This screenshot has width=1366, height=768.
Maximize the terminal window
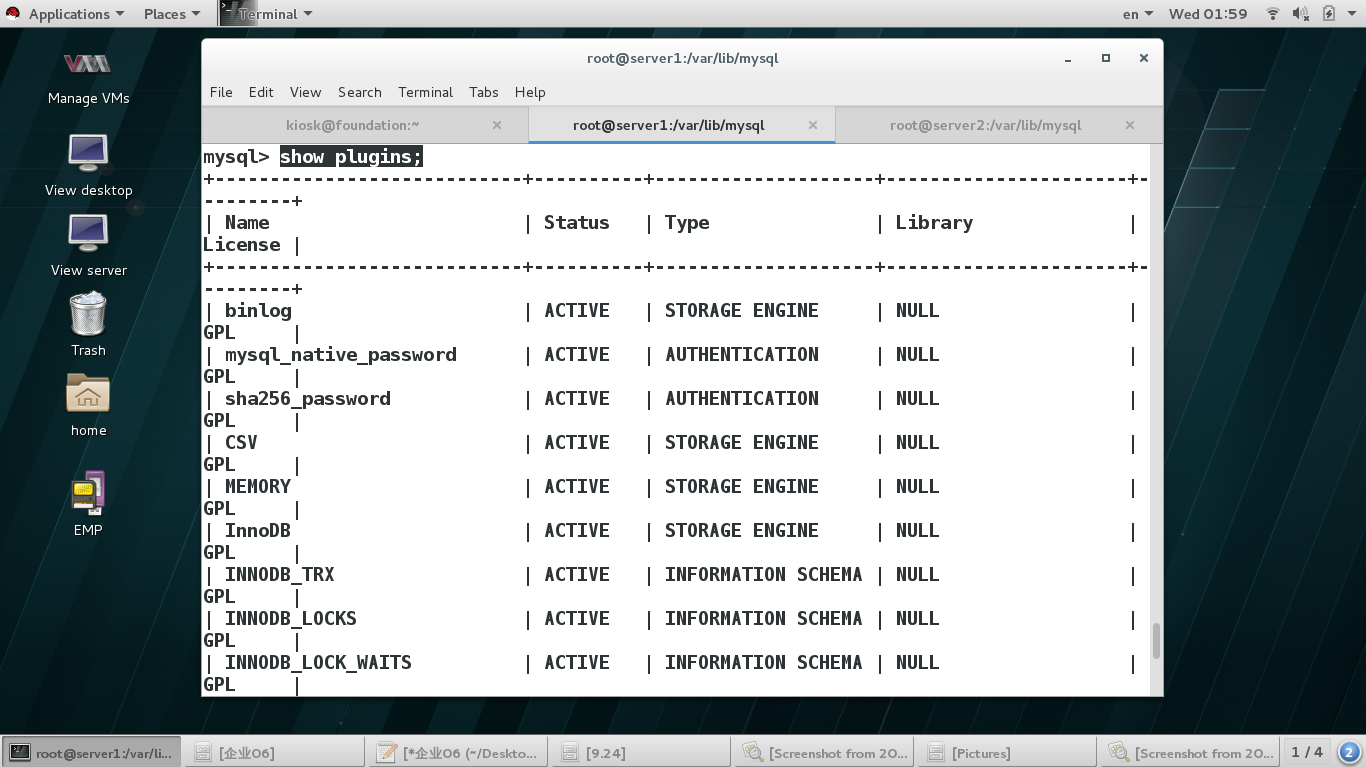pyautogui.click(x=1106, y=58)
